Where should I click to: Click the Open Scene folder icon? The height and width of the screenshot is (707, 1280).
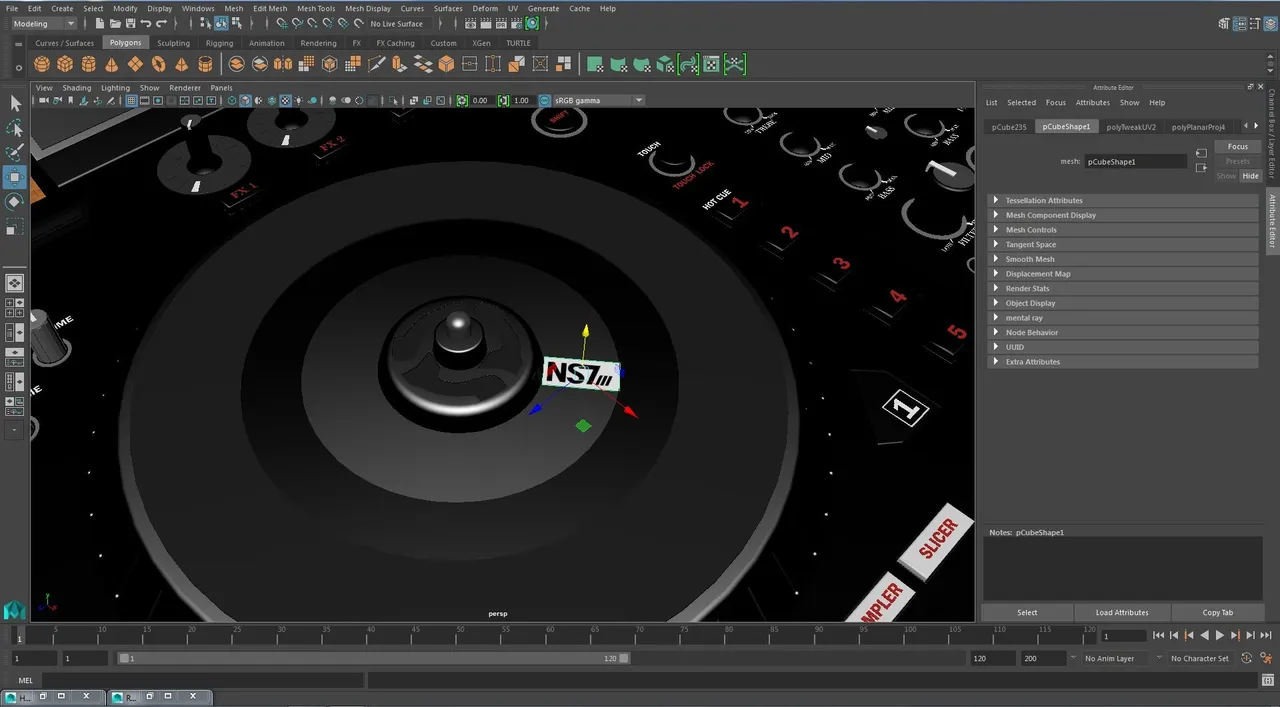point(116,23)
